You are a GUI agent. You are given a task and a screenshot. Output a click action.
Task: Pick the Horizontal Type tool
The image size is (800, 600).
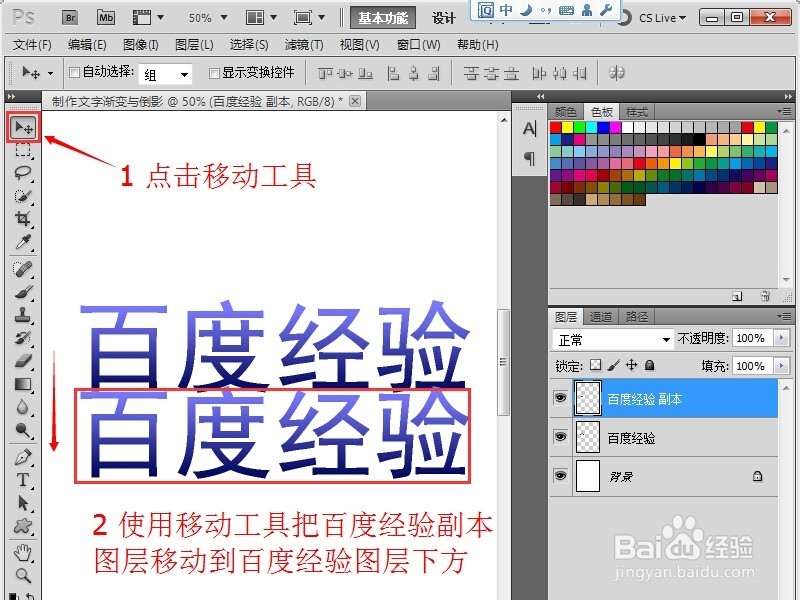pyautogui.click(x=22, y=480)
